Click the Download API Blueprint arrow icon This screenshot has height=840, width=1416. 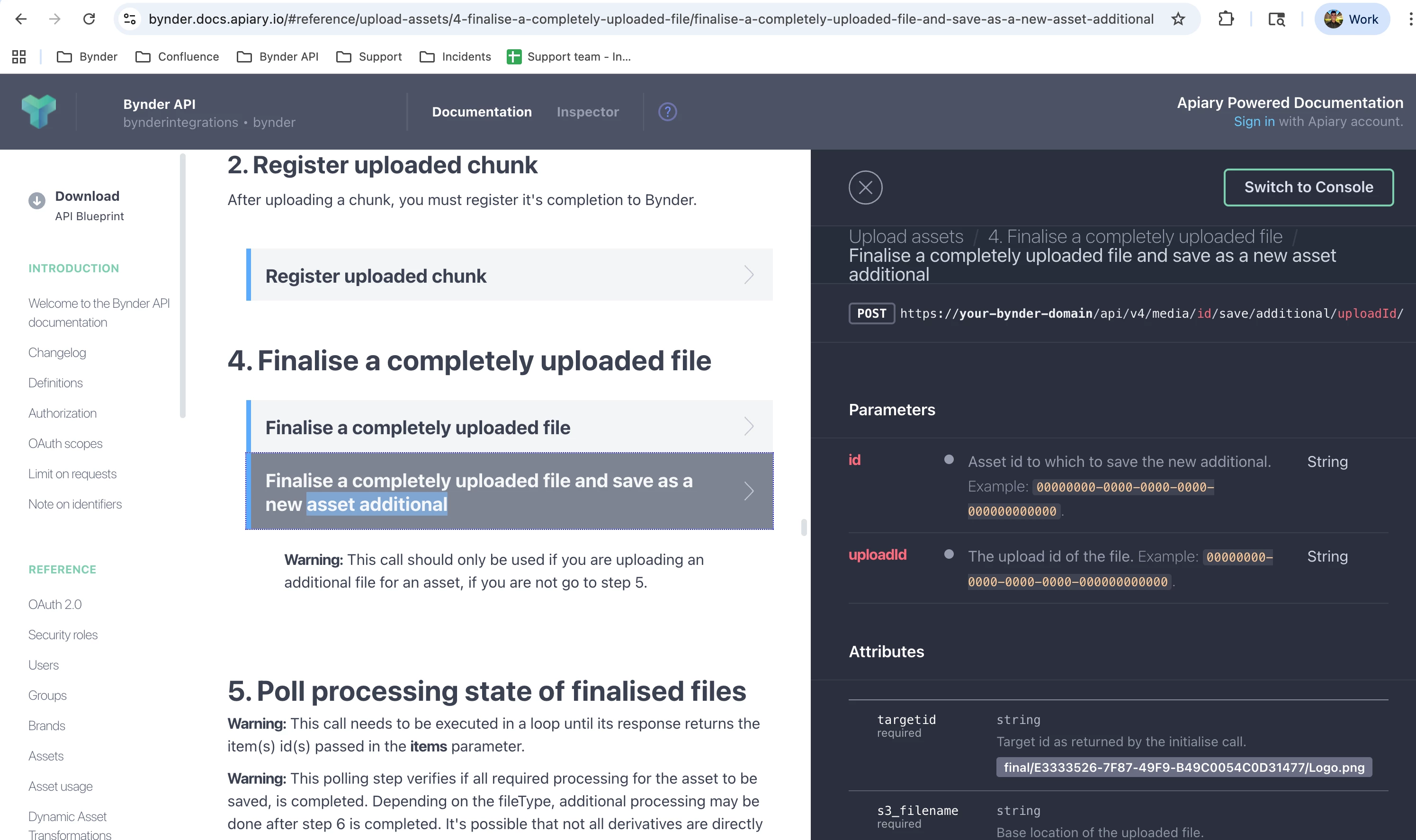tap(37, 200)
